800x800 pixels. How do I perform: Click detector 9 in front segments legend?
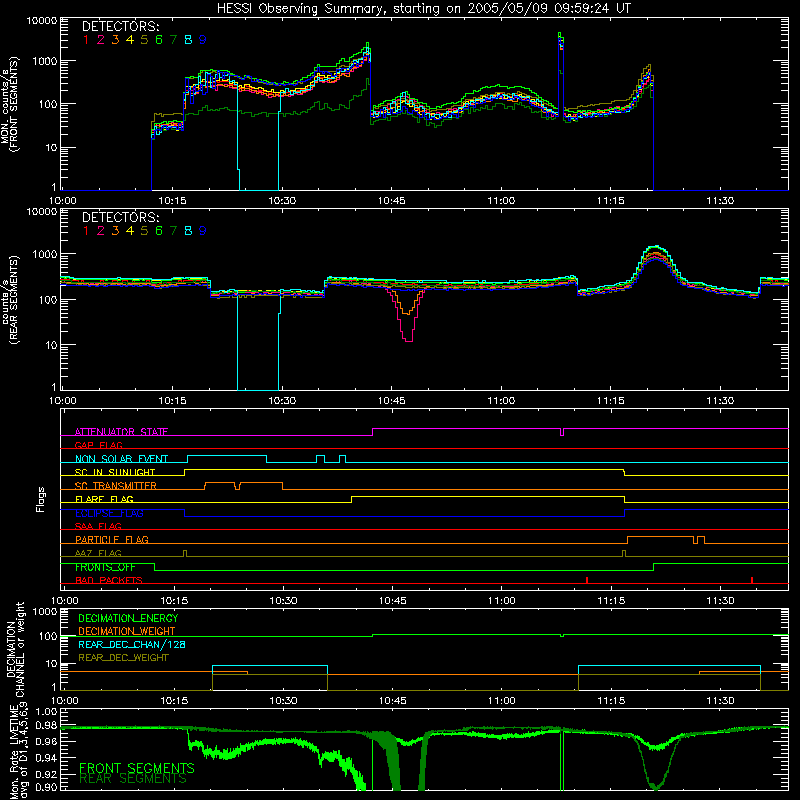(203, 40)
